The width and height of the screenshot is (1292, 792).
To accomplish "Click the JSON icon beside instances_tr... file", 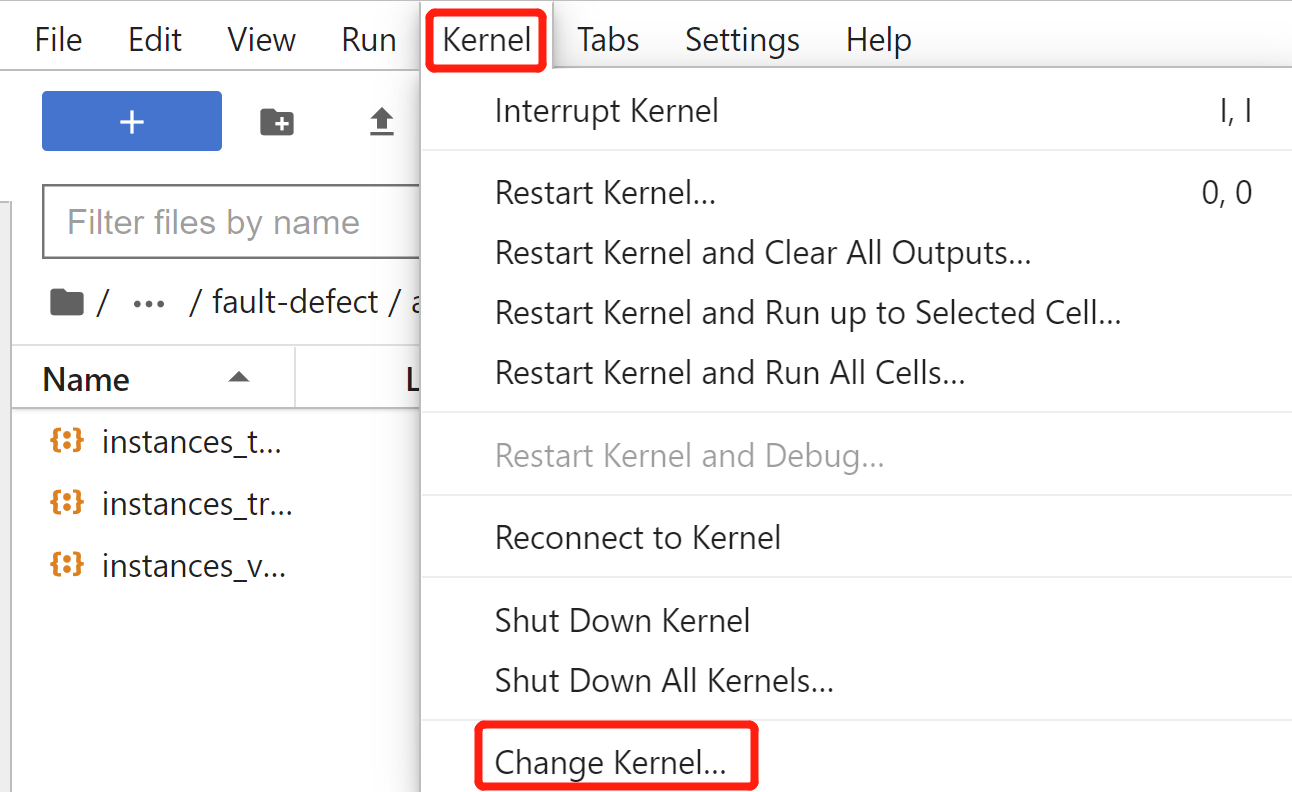I will [66, 503].
